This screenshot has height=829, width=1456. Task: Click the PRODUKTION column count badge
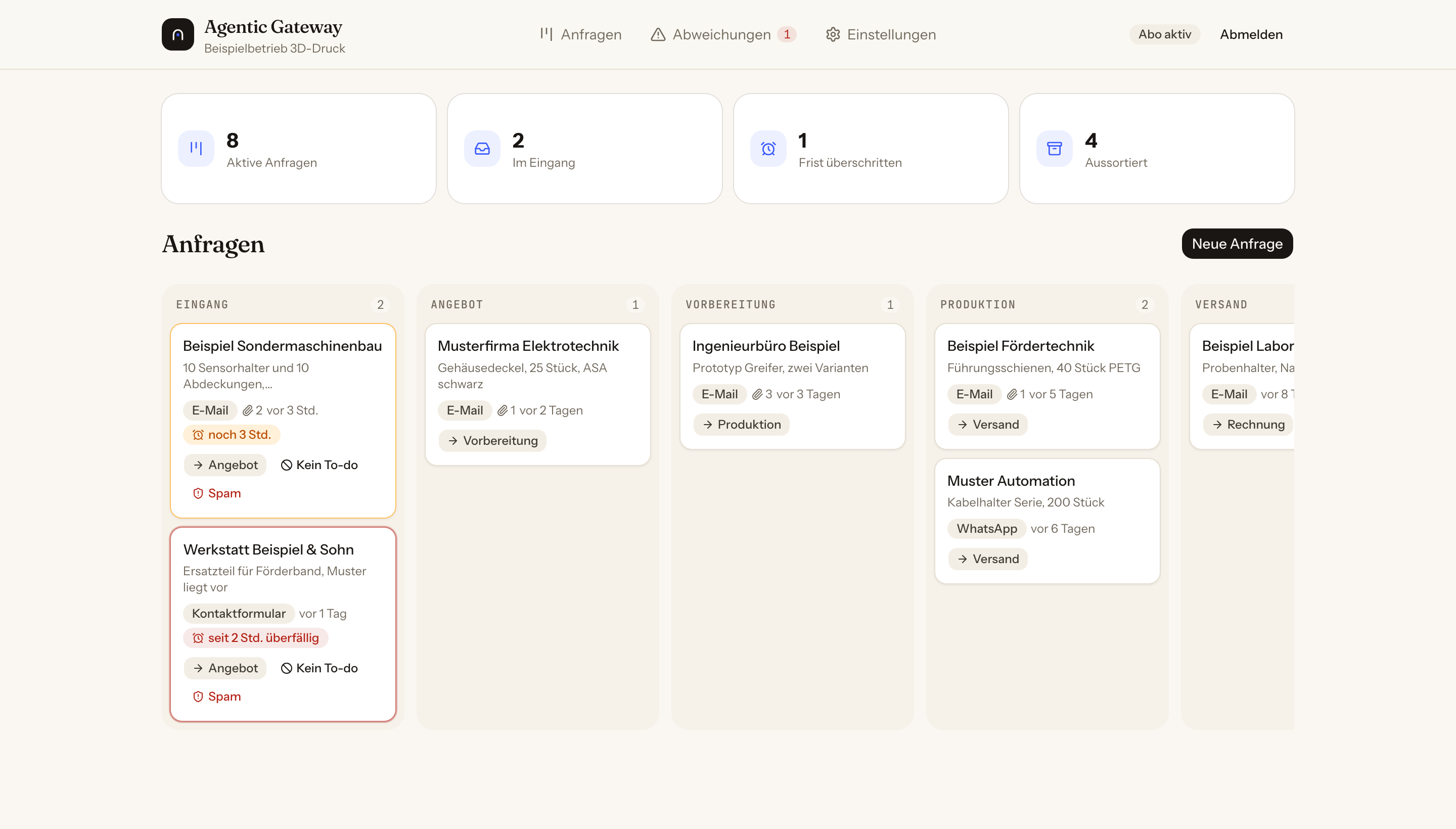1145,305
